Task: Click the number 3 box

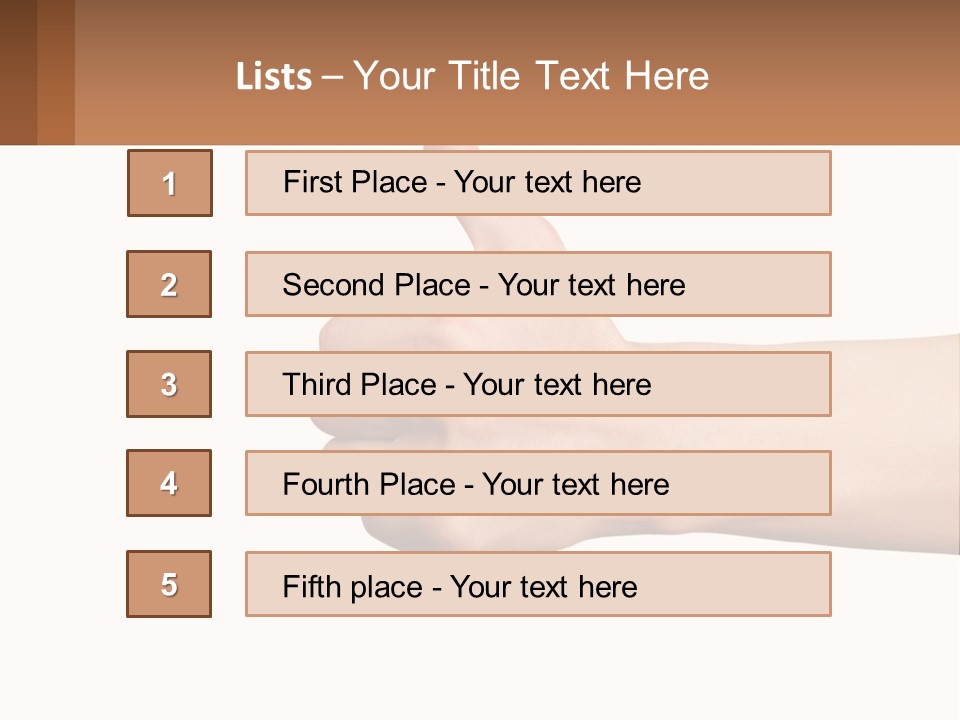Action: click(169, 384)
